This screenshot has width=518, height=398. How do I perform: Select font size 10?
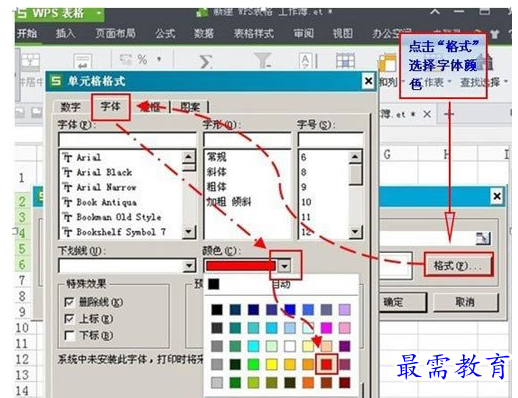[306, 202]
